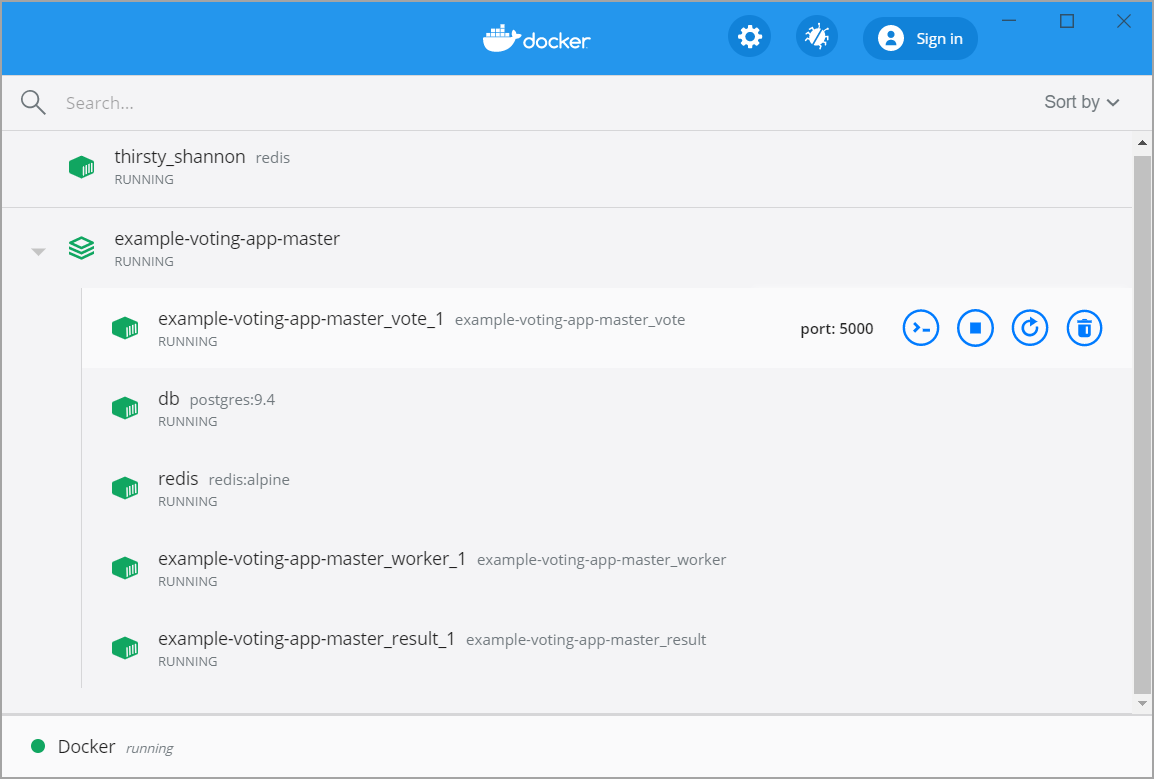Open a terminal for example-voting-app-master_vote_1
The width and height of the screenshot is (1154, 779).
click(x=920, y=327)
